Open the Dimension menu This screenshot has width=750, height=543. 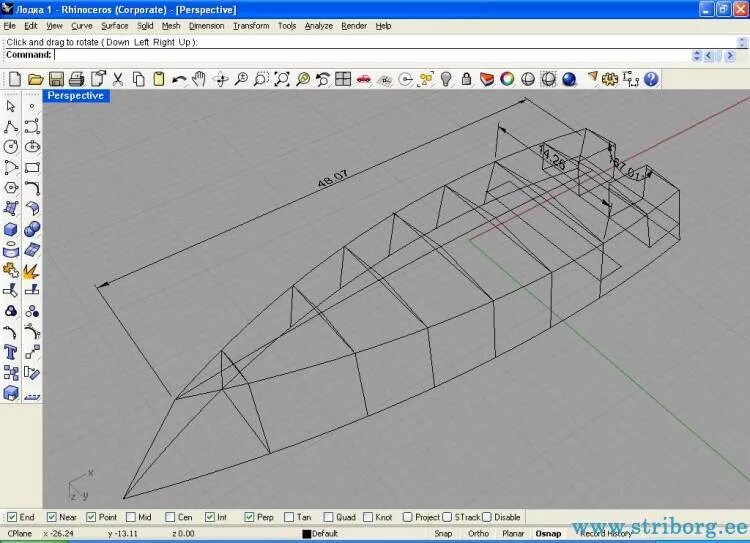(206, 26)
